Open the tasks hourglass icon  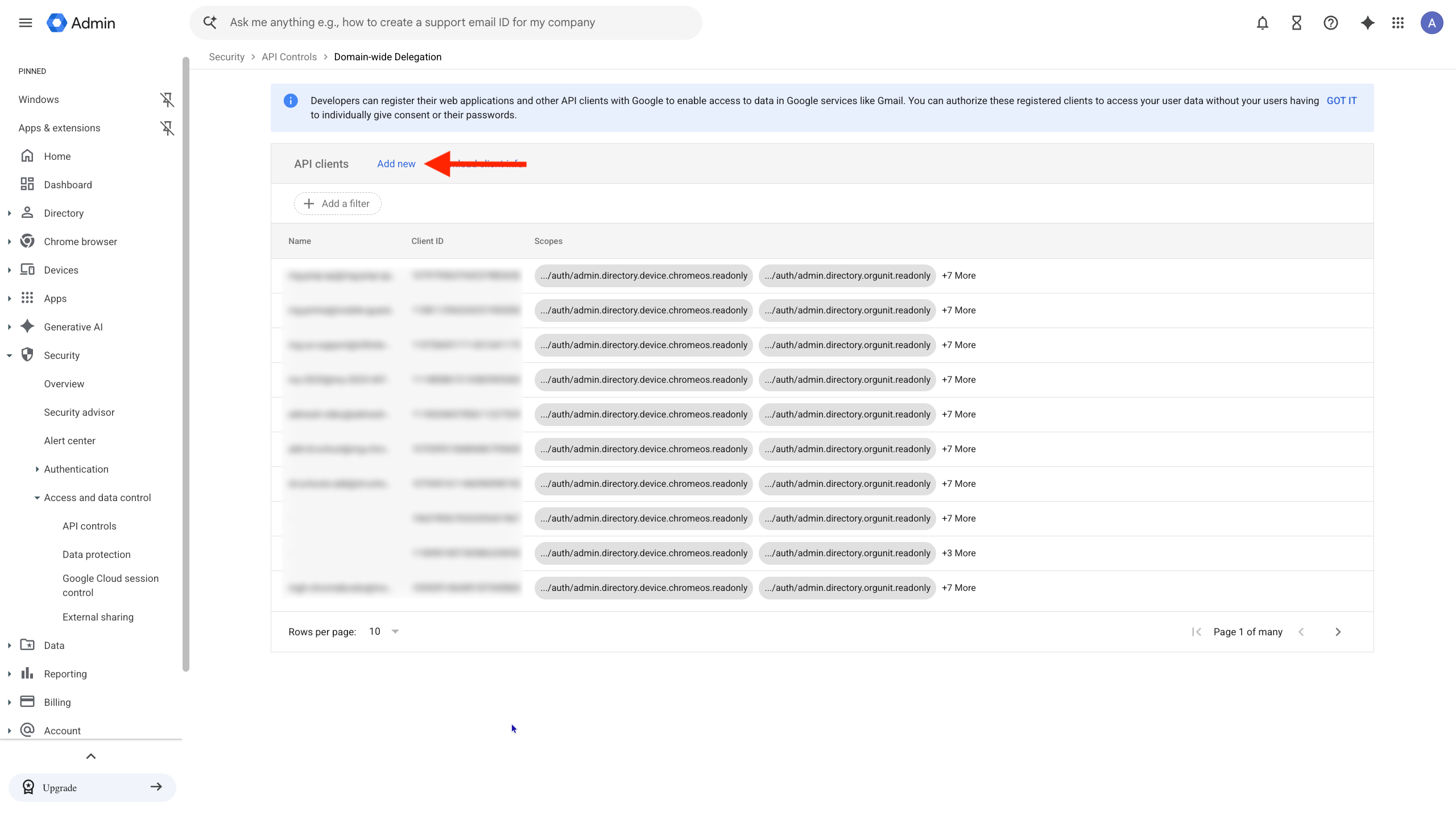coord(1297,23)
